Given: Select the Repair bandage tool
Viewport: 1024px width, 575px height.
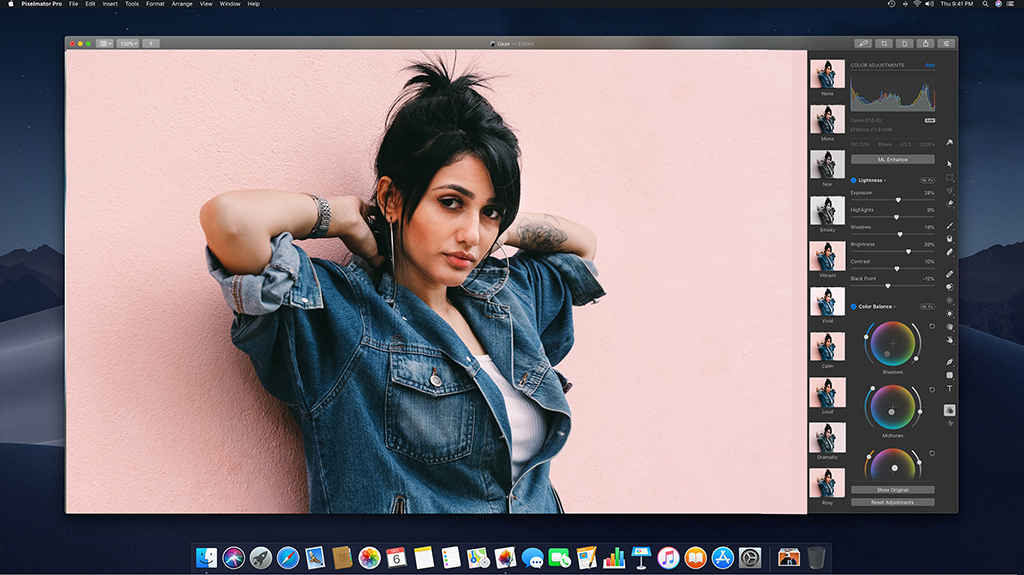Looking at the screenshot, I should 950,274.
